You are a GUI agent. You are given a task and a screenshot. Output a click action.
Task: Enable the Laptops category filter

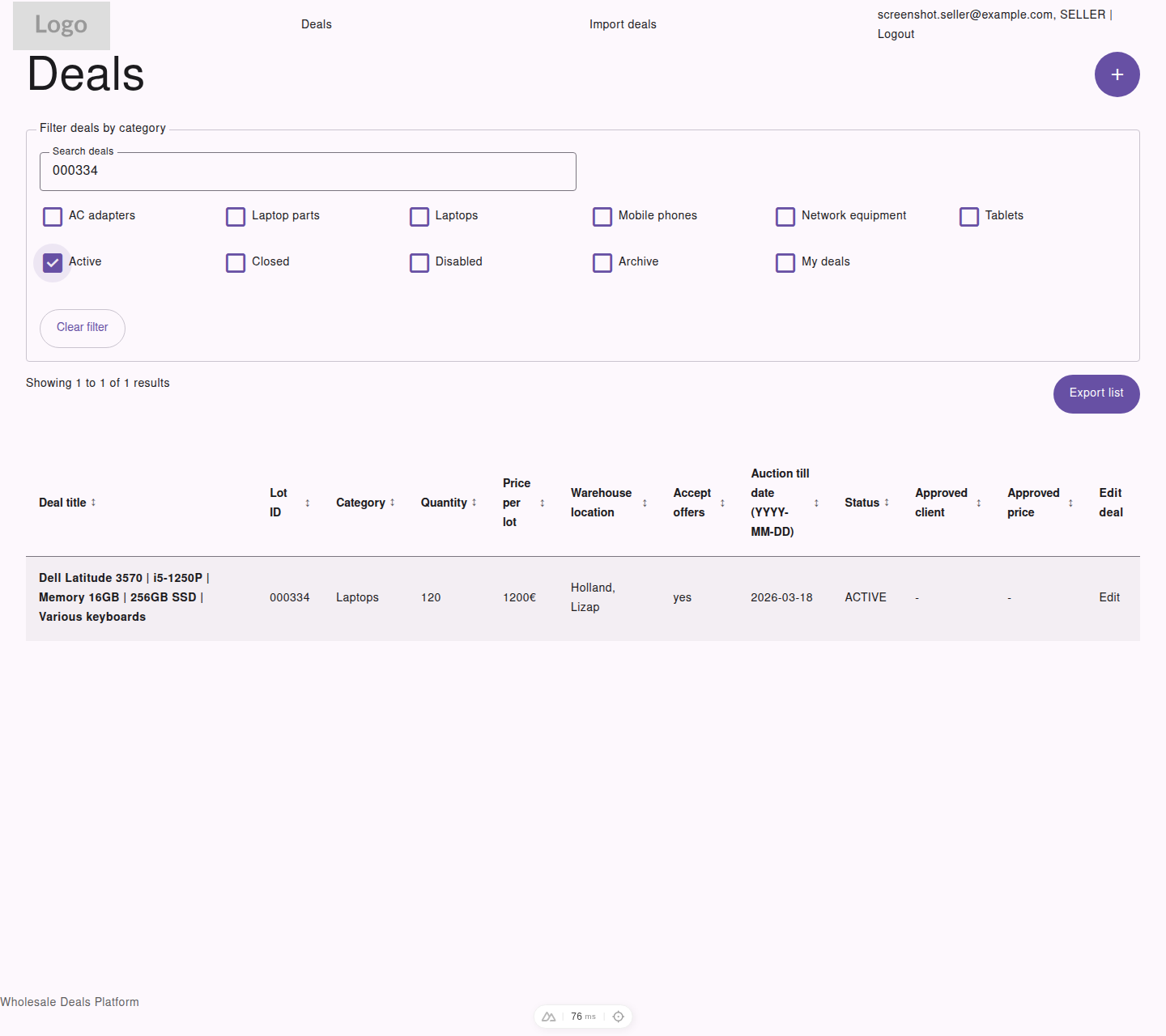(419, 216)
